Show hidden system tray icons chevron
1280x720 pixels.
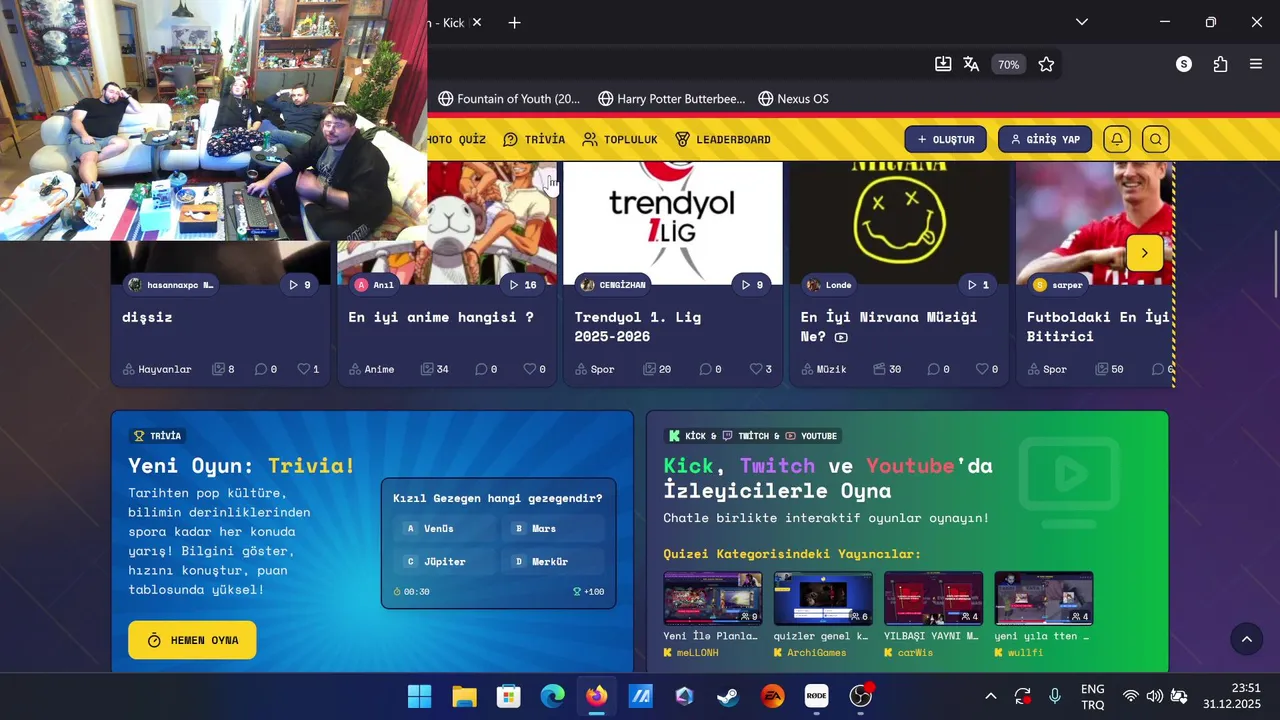pos(990,696)
